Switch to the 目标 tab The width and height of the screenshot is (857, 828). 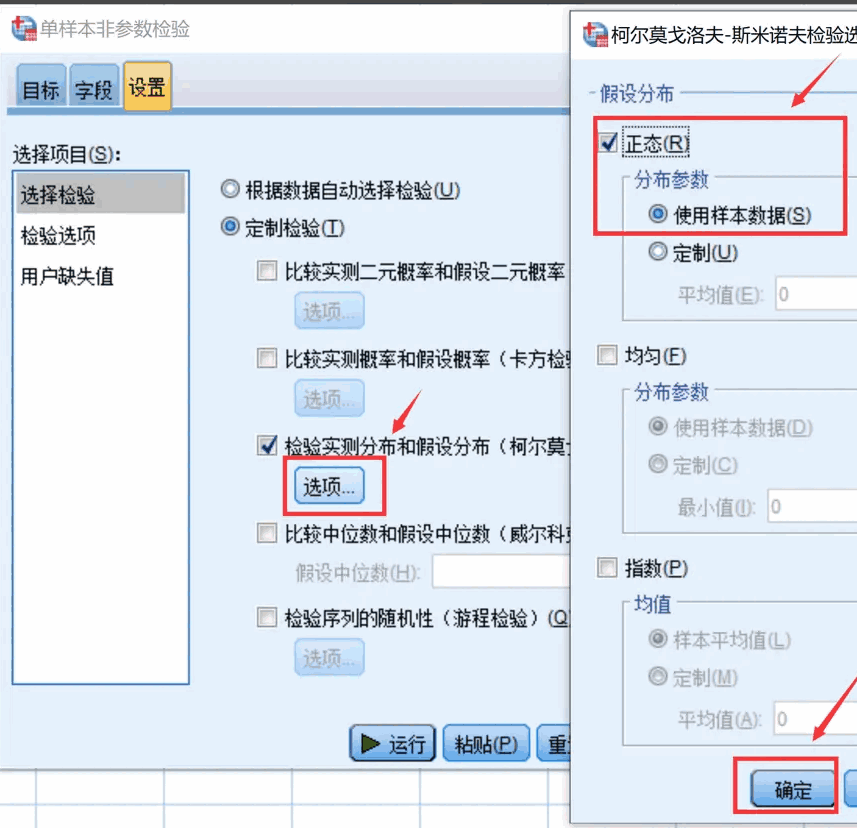(41, 87)
